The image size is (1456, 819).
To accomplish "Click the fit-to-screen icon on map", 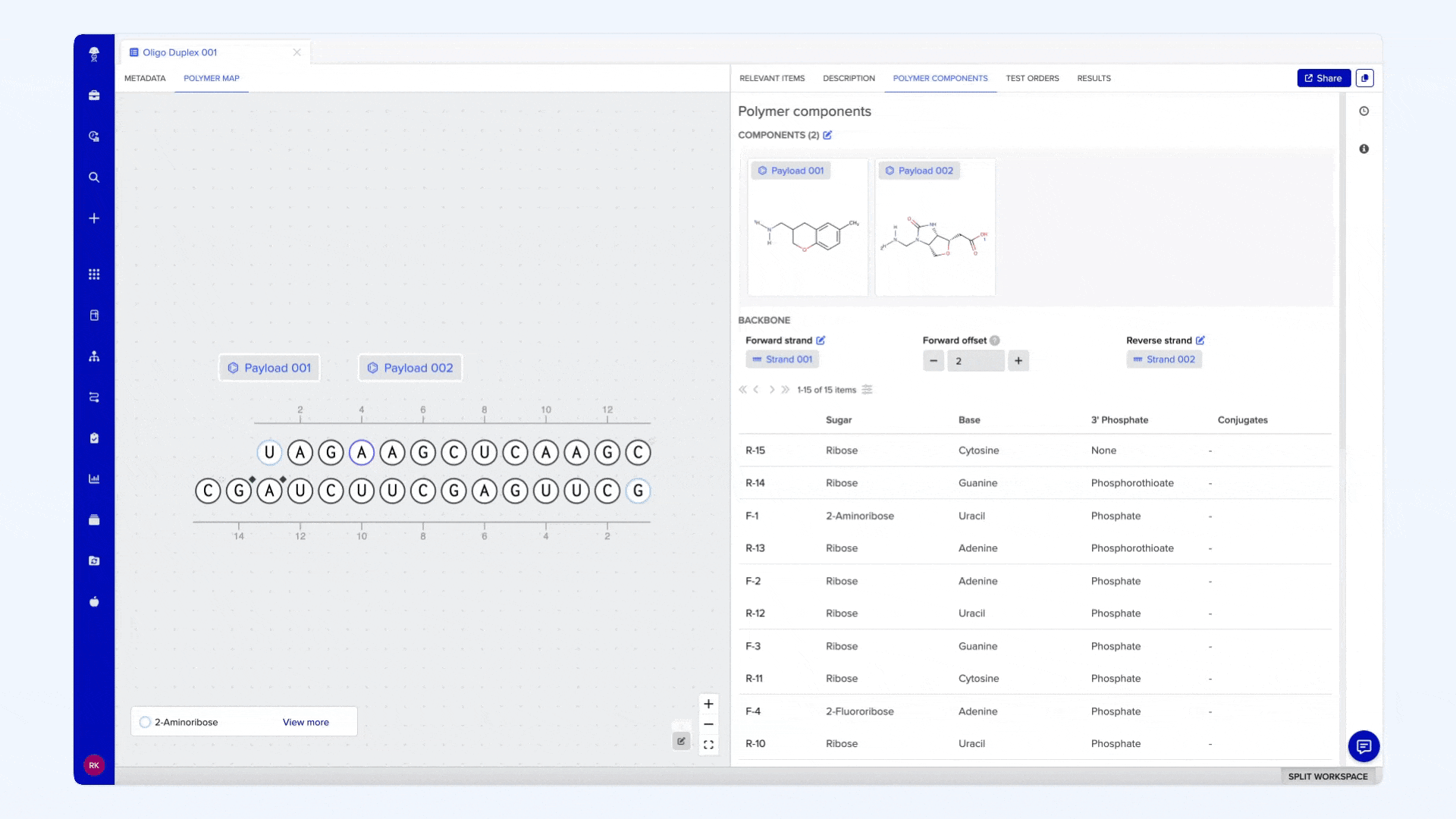I will click(708, 745).
